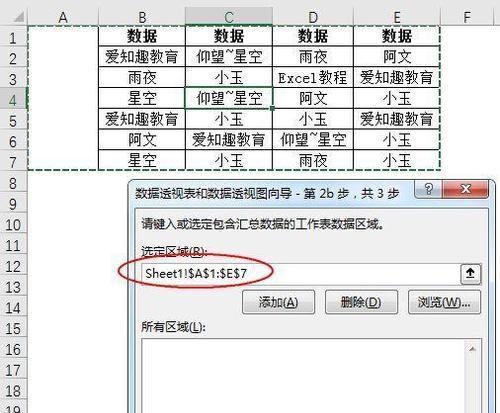The height and width of the screenshot is (413, 500).
Task: Click the range collapse arrow icon
Action: [x=470, y=274]
